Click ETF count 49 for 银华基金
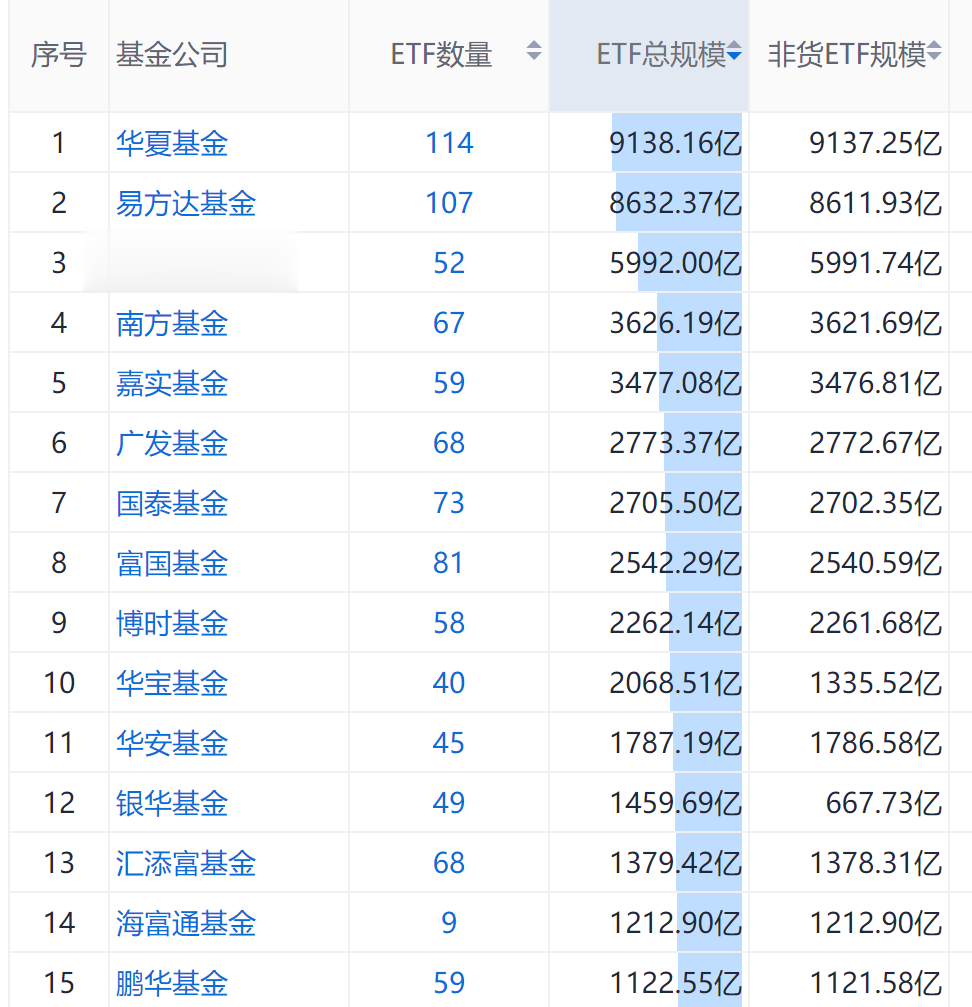The image size is (972, 1007). pos(449,803)
